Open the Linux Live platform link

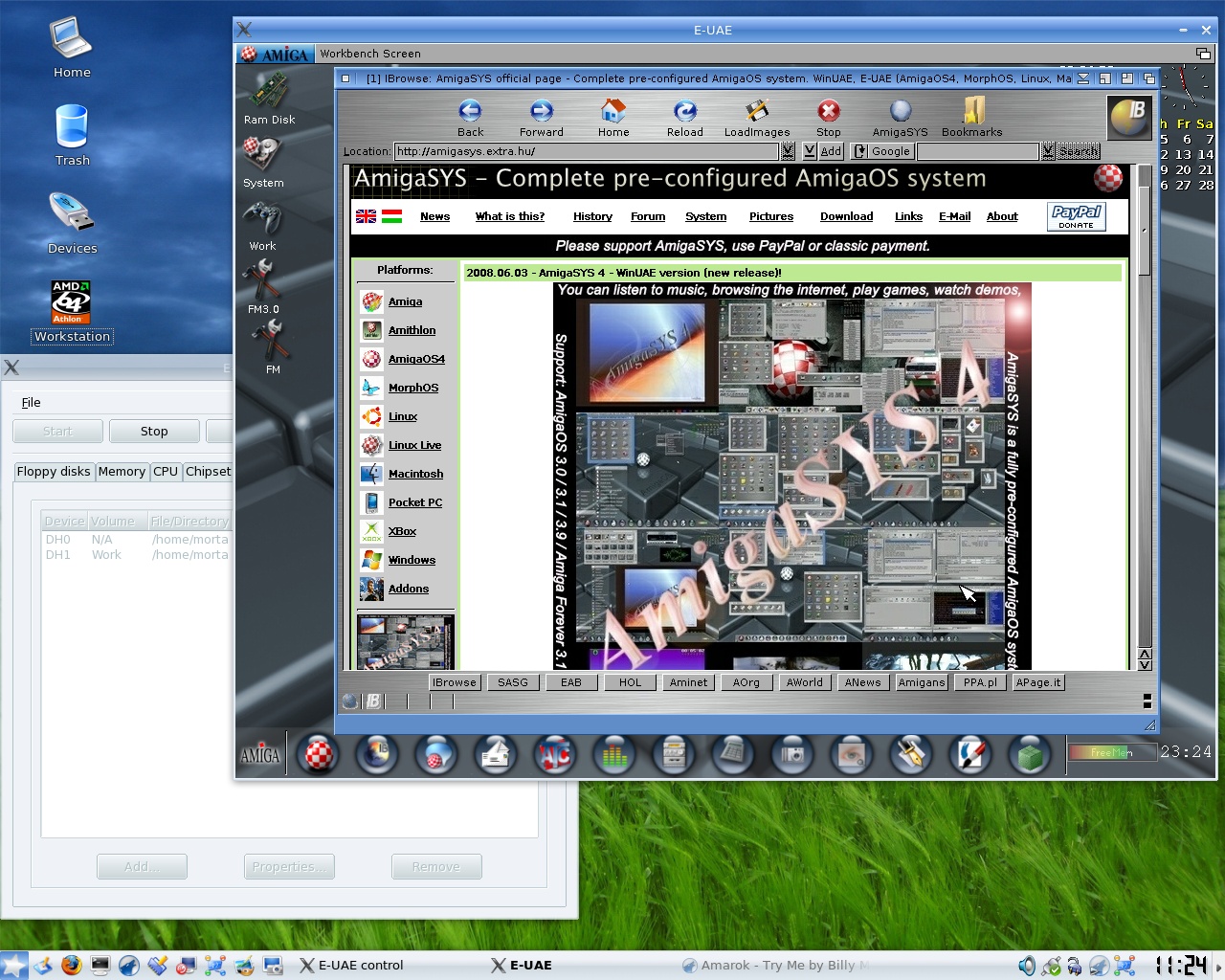[414, 445]
